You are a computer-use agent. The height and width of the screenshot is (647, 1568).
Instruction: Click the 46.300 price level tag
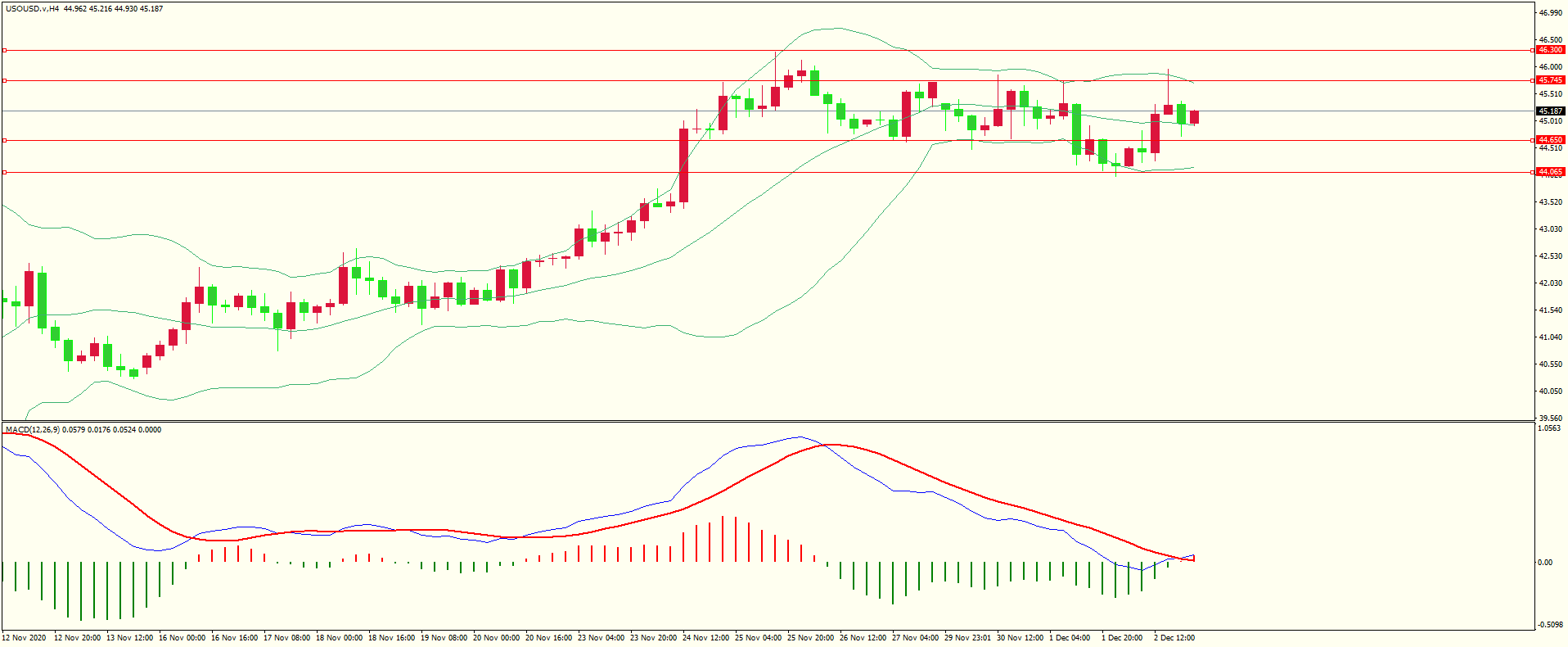1550,50
